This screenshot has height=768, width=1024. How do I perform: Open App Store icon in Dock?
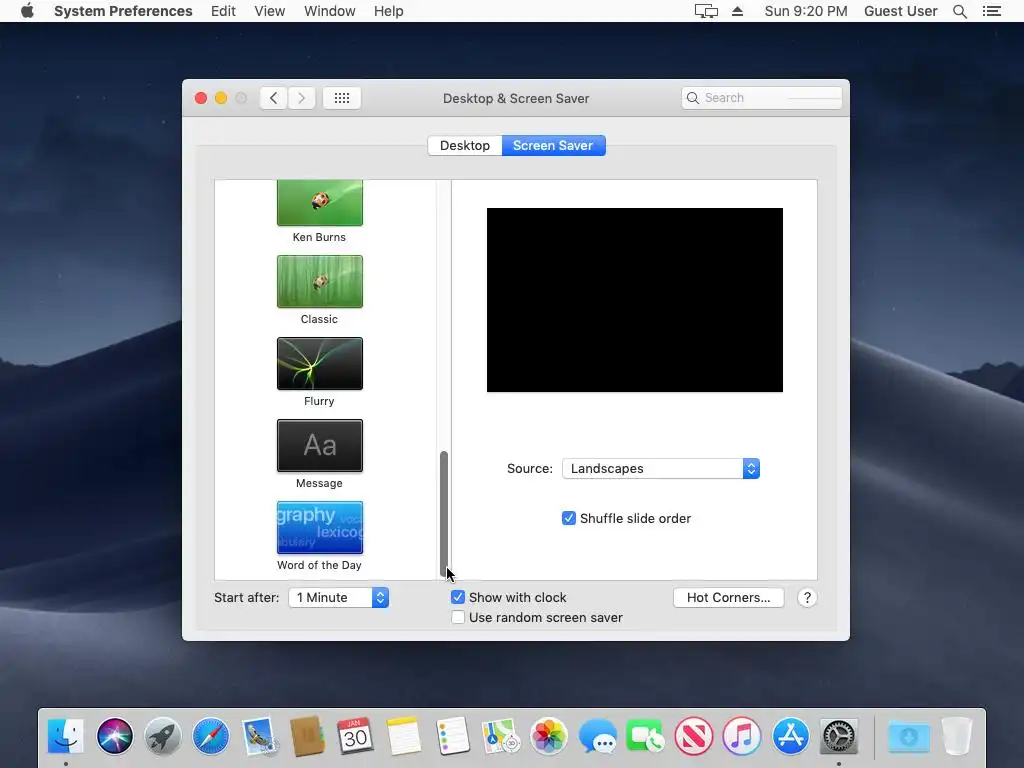(790, 736)
